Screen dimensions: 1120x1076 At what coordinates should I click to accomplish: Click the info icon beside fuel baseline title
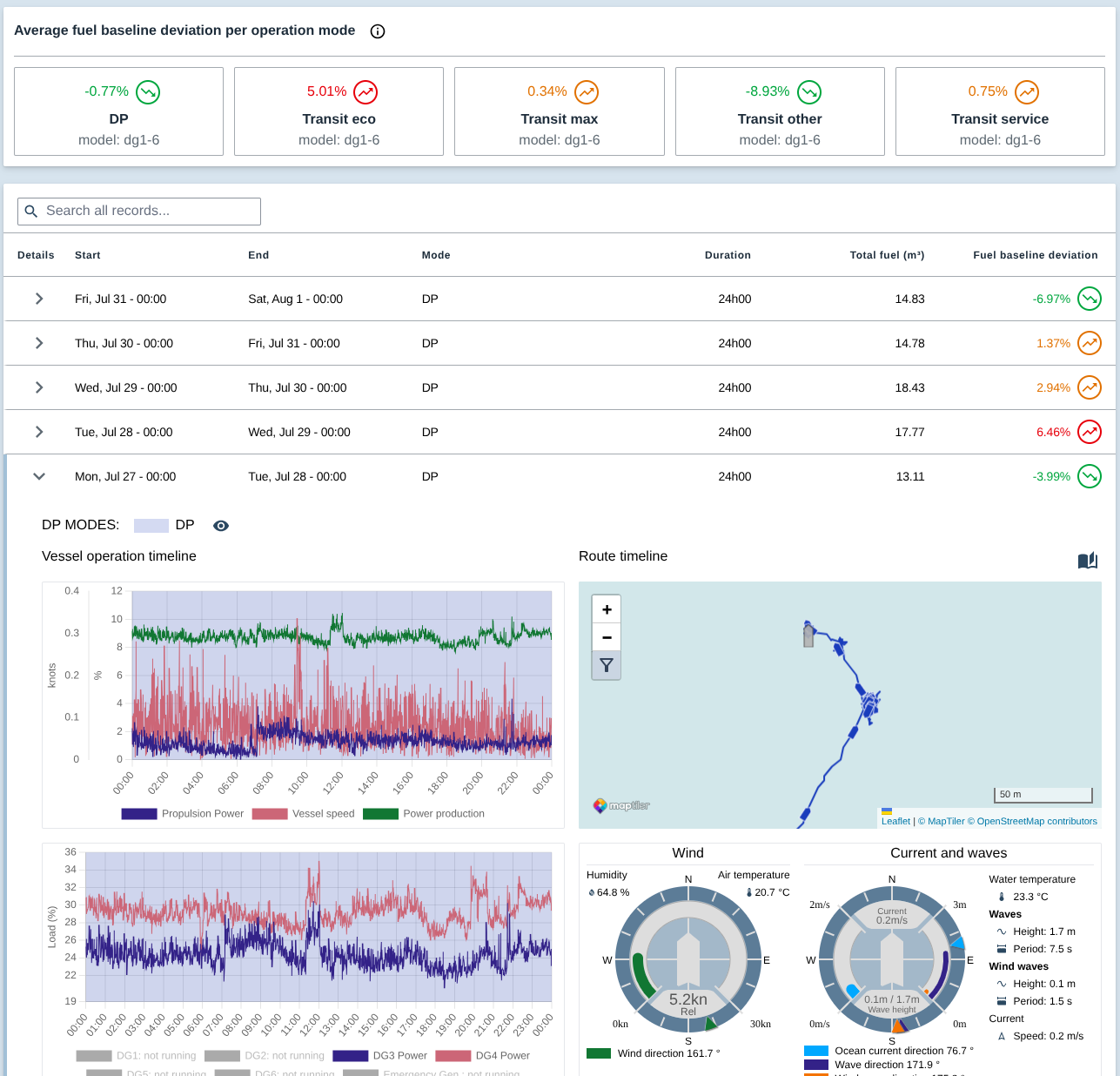point(378,31)
